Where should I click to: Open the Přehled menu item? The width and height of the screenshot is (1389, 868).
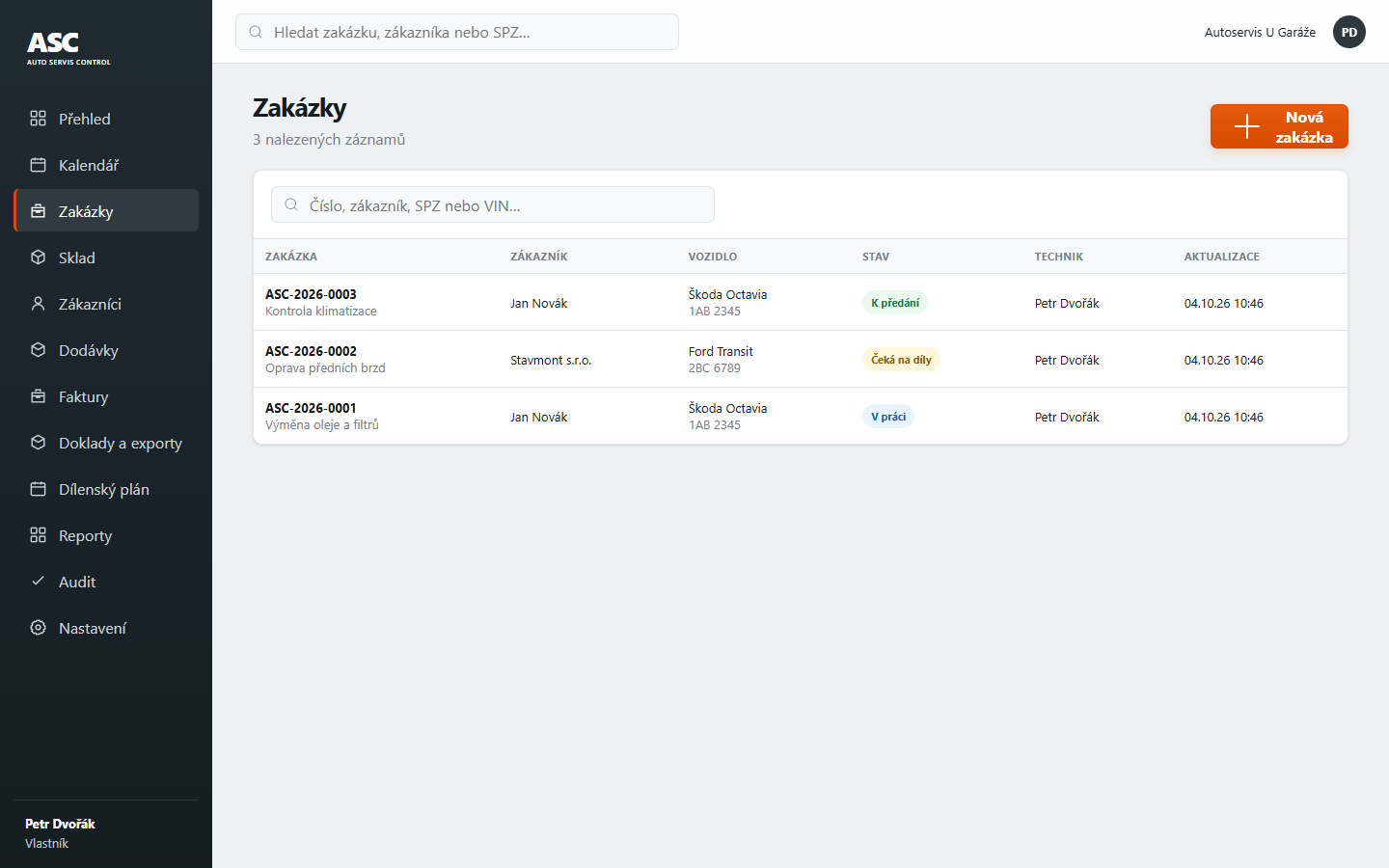[106, 119]
